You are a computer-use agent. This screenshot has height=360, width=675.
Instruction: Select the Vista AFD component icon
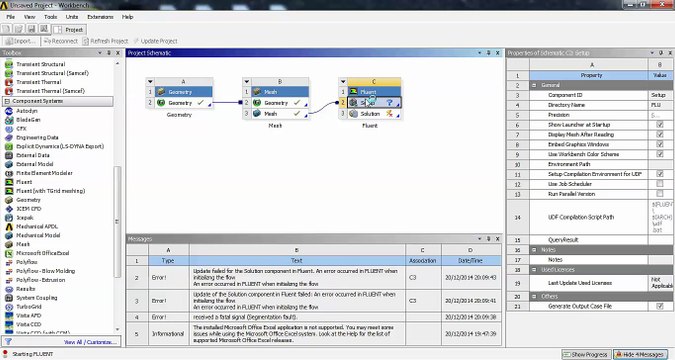pyautogui.click(x=9, y=316)
